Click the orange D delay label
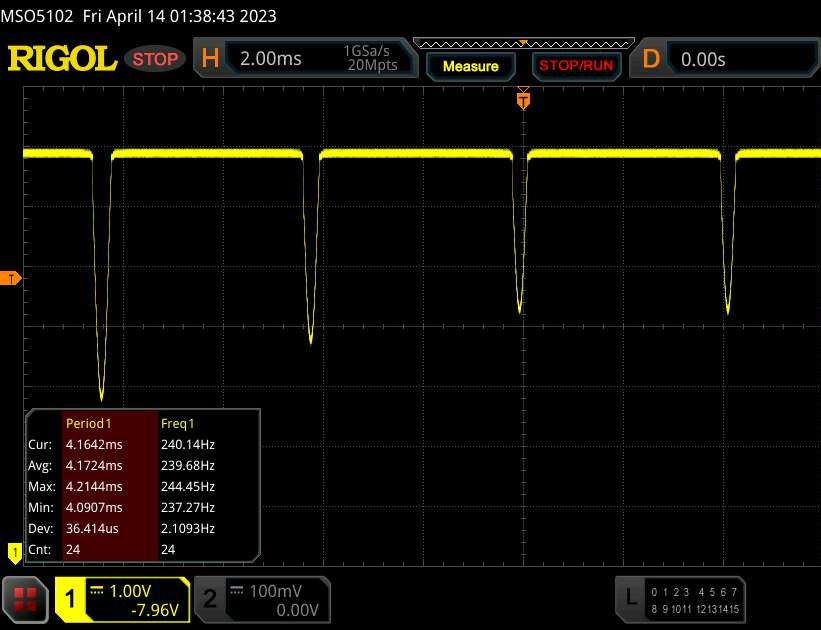Viewport: 821px width, 630px height. pos(651,59)
